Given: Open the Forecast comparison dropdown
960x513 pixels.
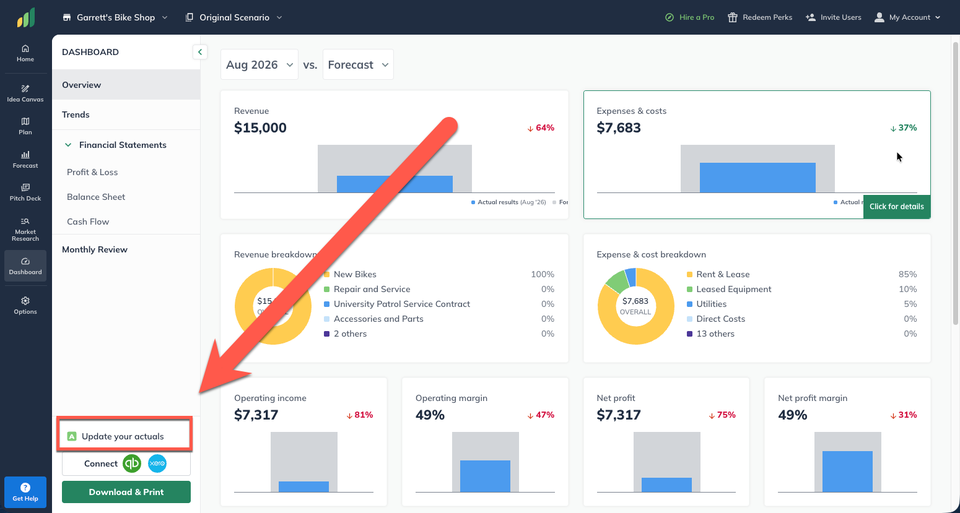Looking at the screenshot, I should [358, 64].
